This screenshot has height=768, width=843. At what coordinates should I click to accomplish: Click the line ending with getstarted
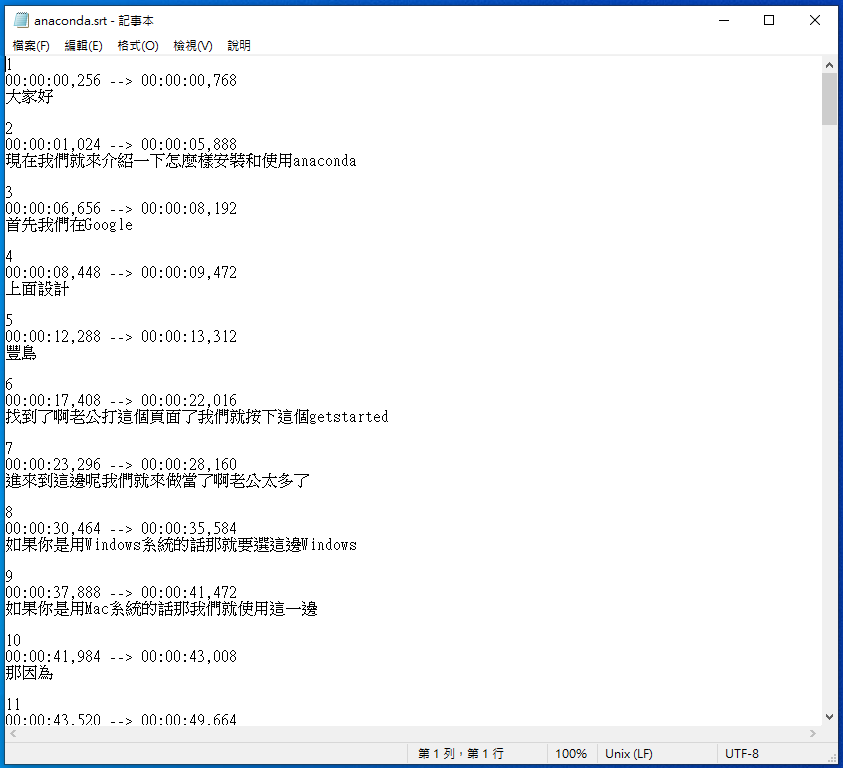[197, 417]
